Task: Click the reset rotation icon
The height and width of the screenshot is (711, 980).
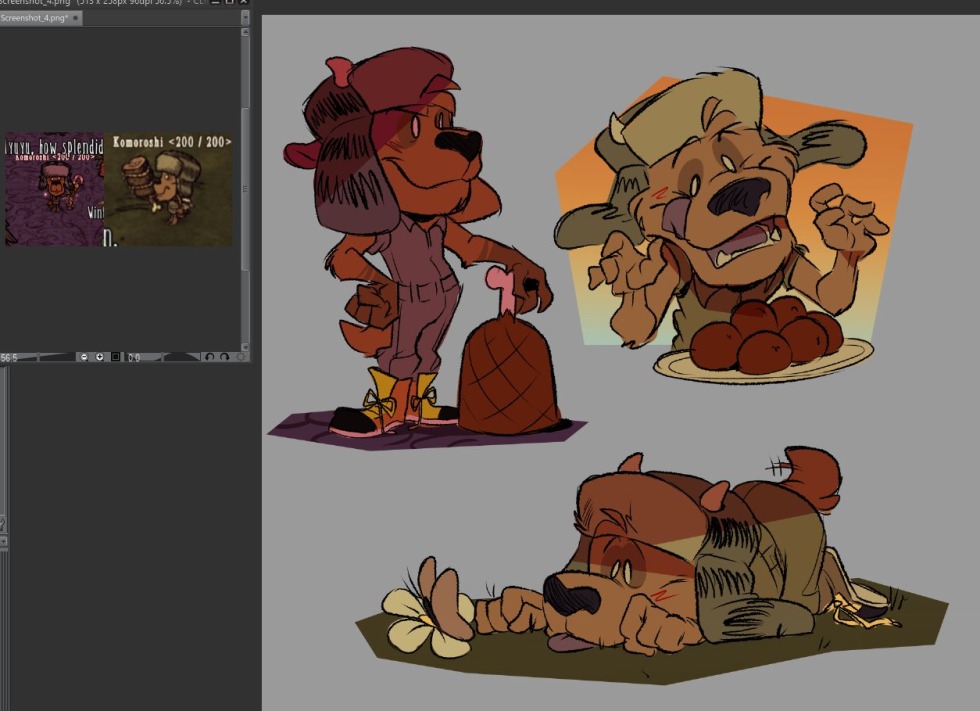Action: click(240, 357)
